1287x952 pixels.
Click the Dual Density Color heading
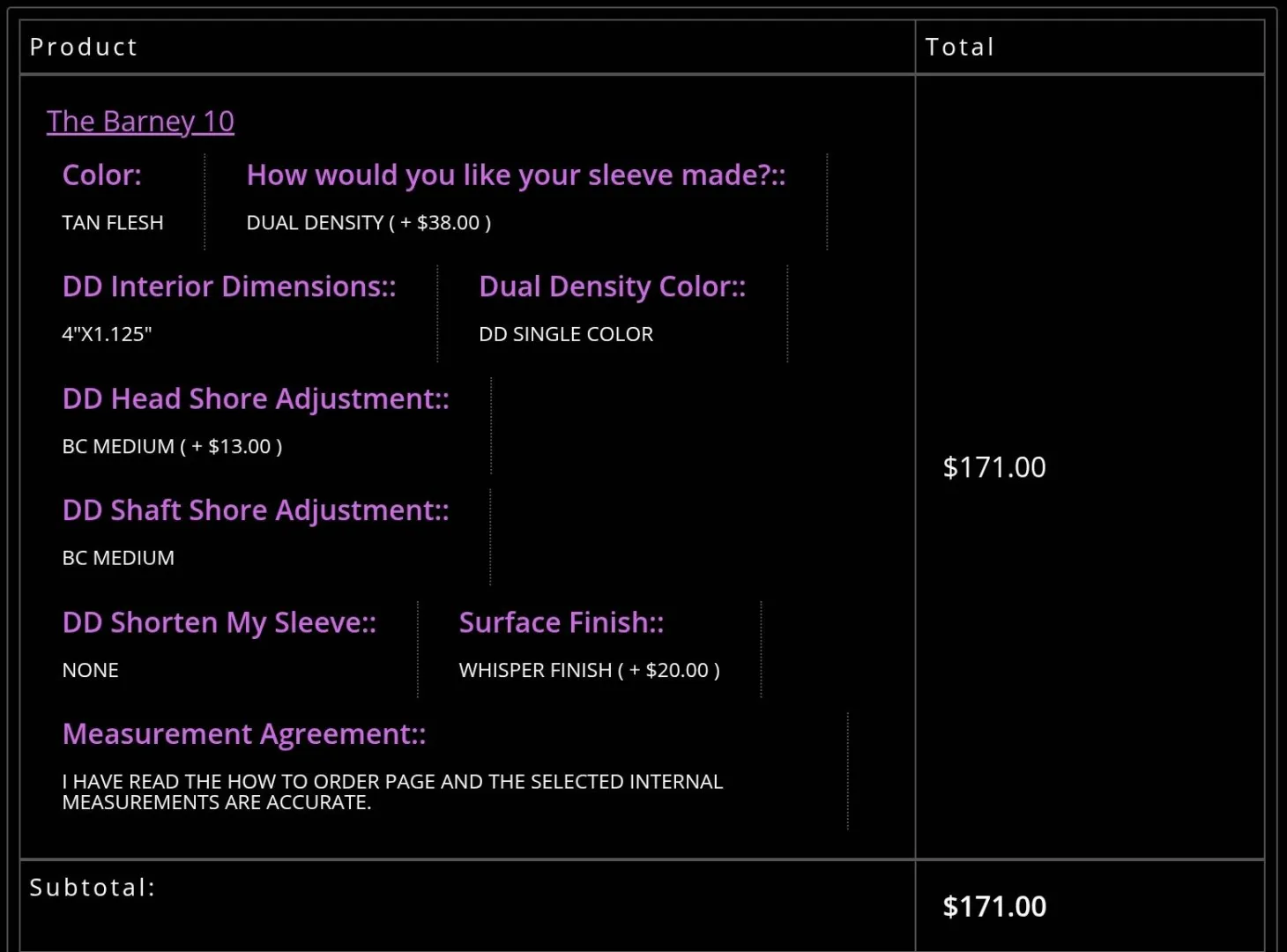coord(612,286)
